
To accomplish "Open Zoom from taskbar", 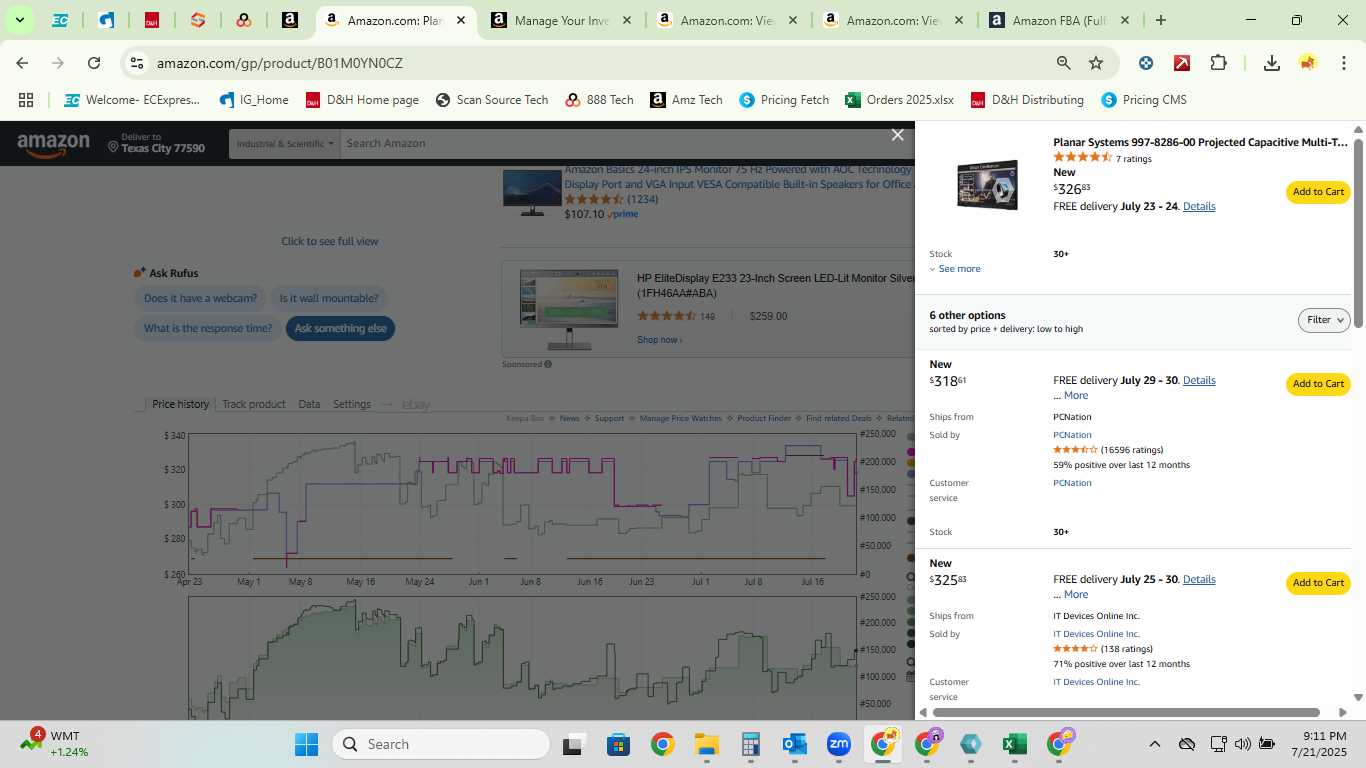I will 838,744.
